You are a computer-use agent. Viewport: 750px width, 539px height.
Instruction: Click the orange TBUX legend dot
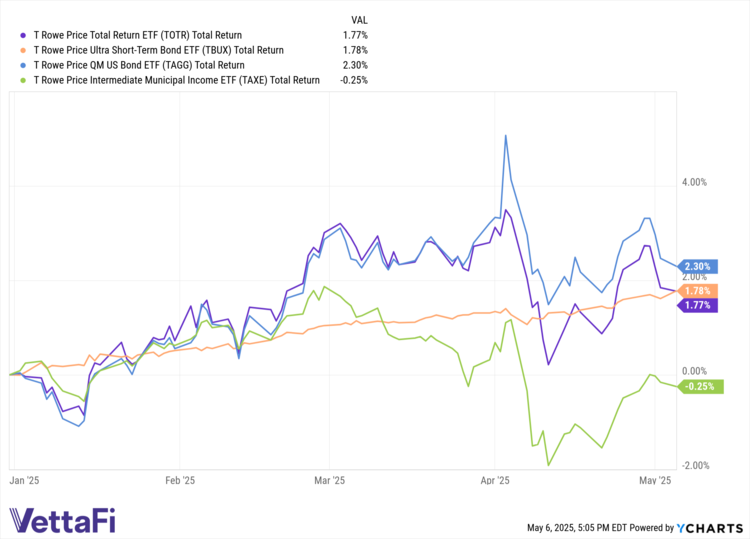pos(24,49)
